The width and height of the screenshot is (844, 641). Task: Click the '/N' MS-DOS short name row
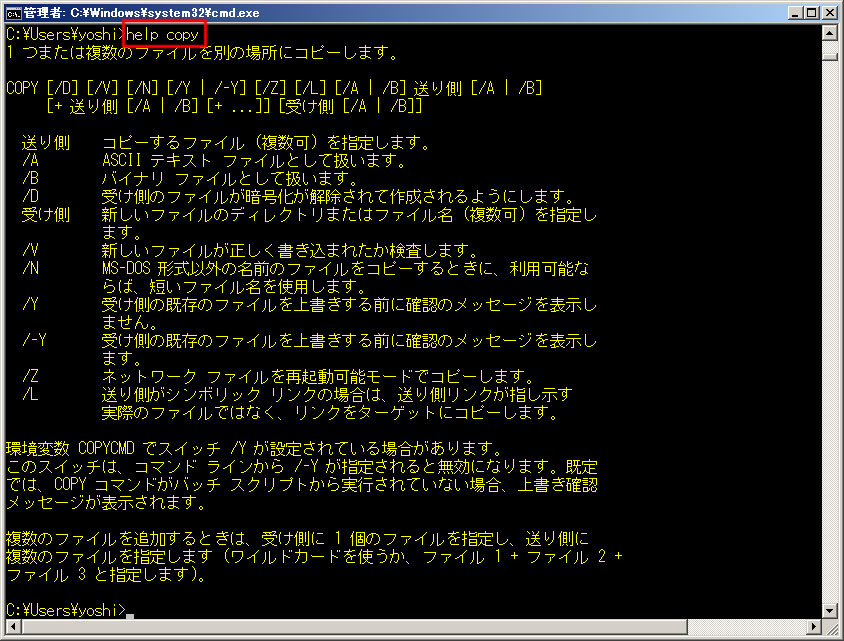(x=306, y=277)
